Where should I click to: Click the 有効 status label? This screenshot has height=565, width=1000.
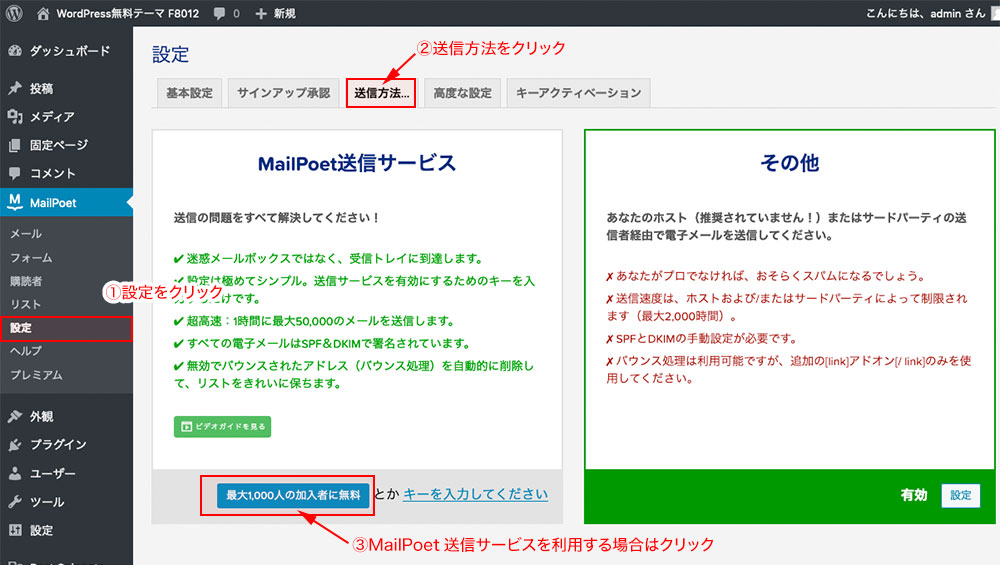click(914, 495)
